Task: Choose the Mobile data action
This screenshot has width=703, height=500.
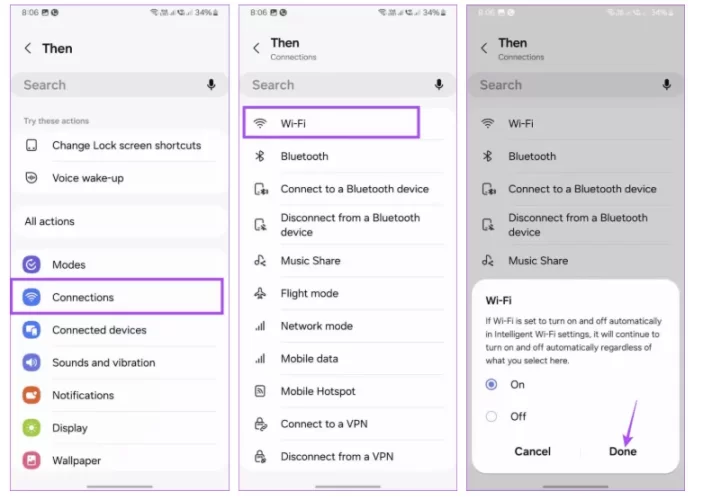Action: pos(309,359)
